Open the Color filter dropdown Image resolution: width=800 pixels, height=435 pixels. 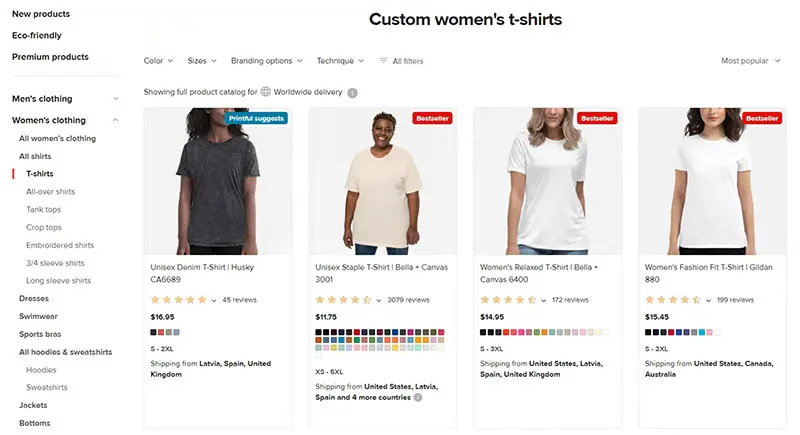coord(158,61)
